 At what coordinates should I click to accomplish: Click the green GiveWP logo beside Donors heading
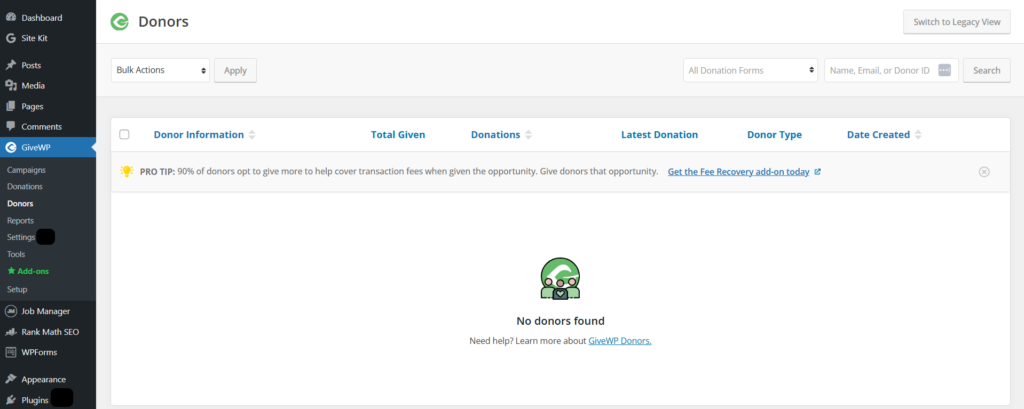[120, 22]
